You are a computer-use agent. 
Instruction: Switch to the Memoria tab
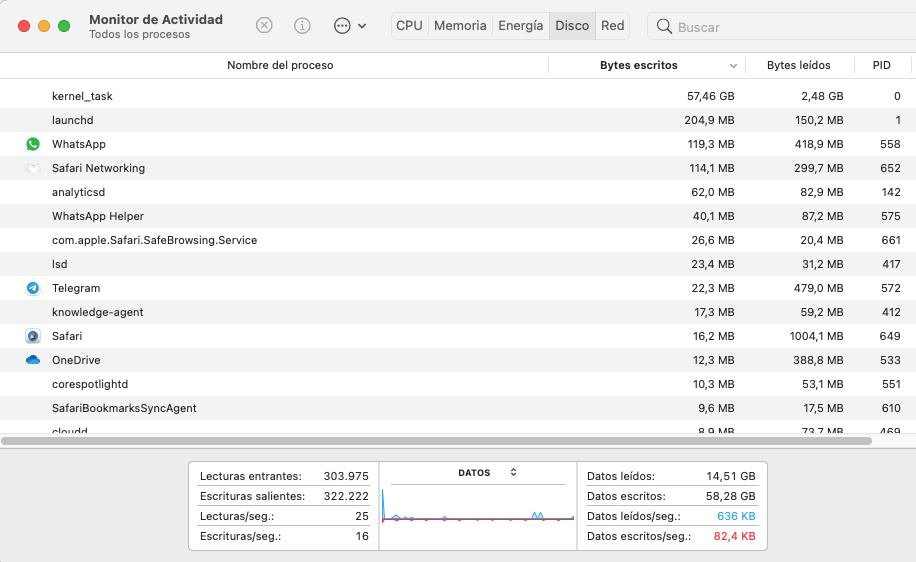[460, 26]
